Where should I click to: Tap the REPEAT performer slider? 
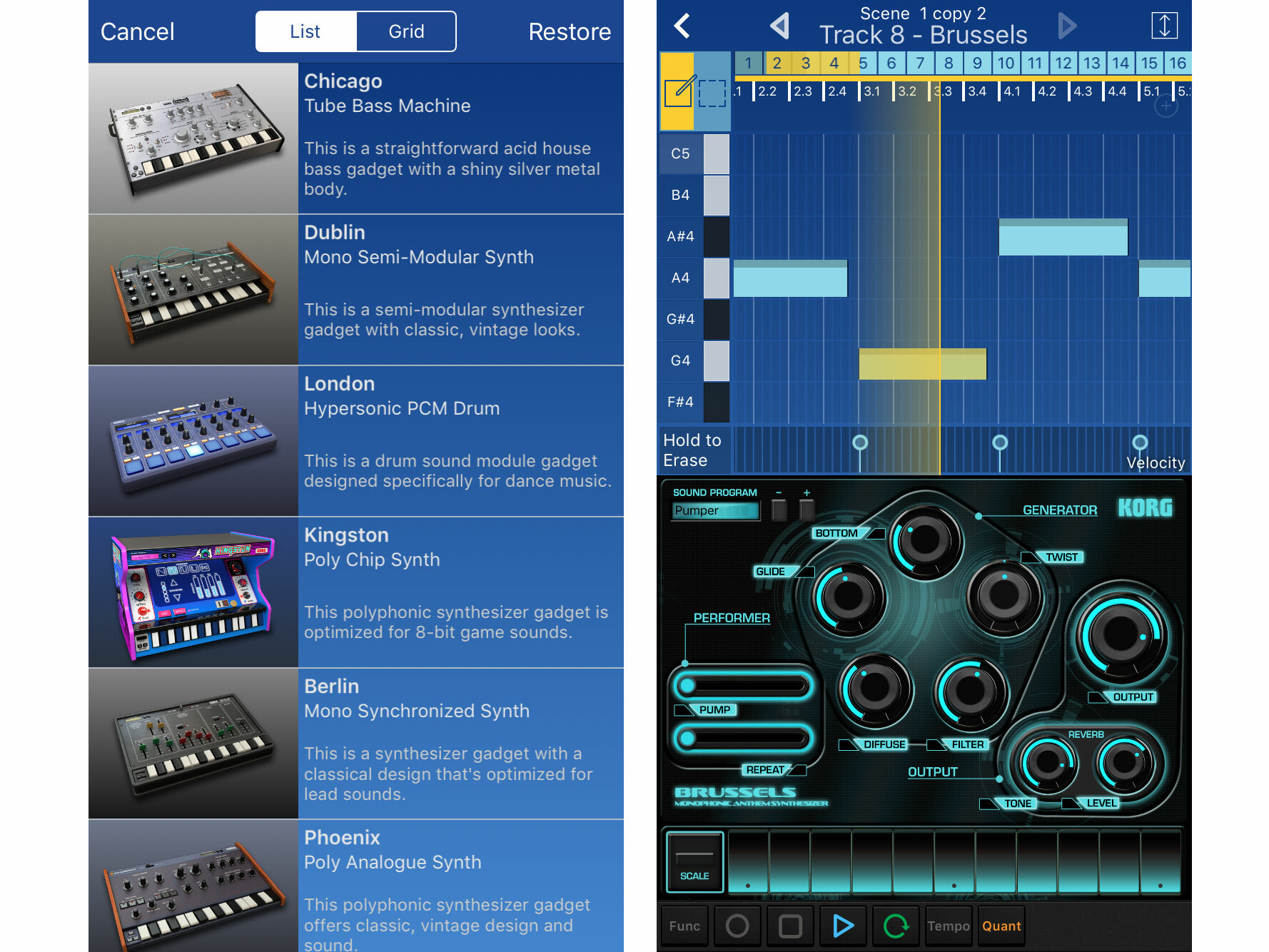click(744, 739)
